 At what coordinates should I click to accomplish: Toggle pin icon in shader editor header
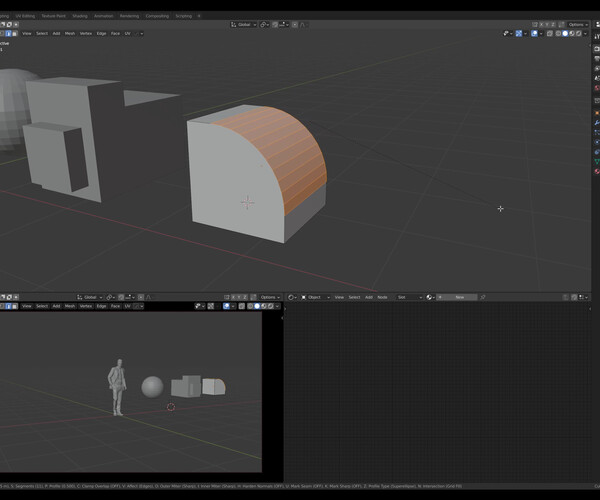coord(483,297)
